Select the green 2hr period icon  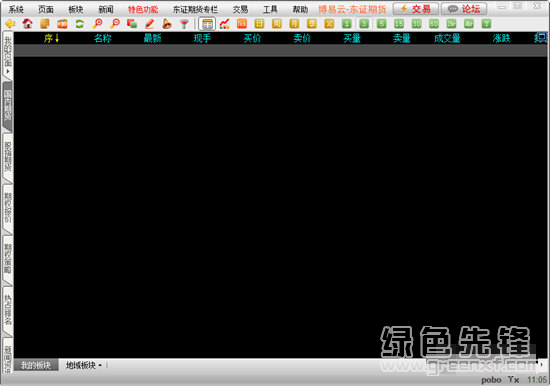pos(451,24)
